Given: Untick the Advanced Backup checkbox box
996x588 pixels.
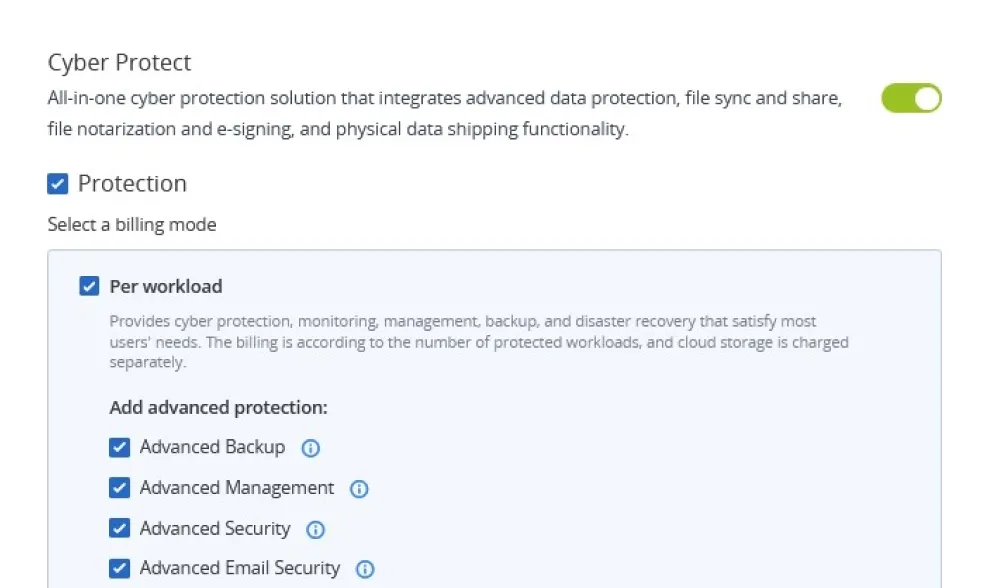Looking at the screenshot, I should pos(120,447).
